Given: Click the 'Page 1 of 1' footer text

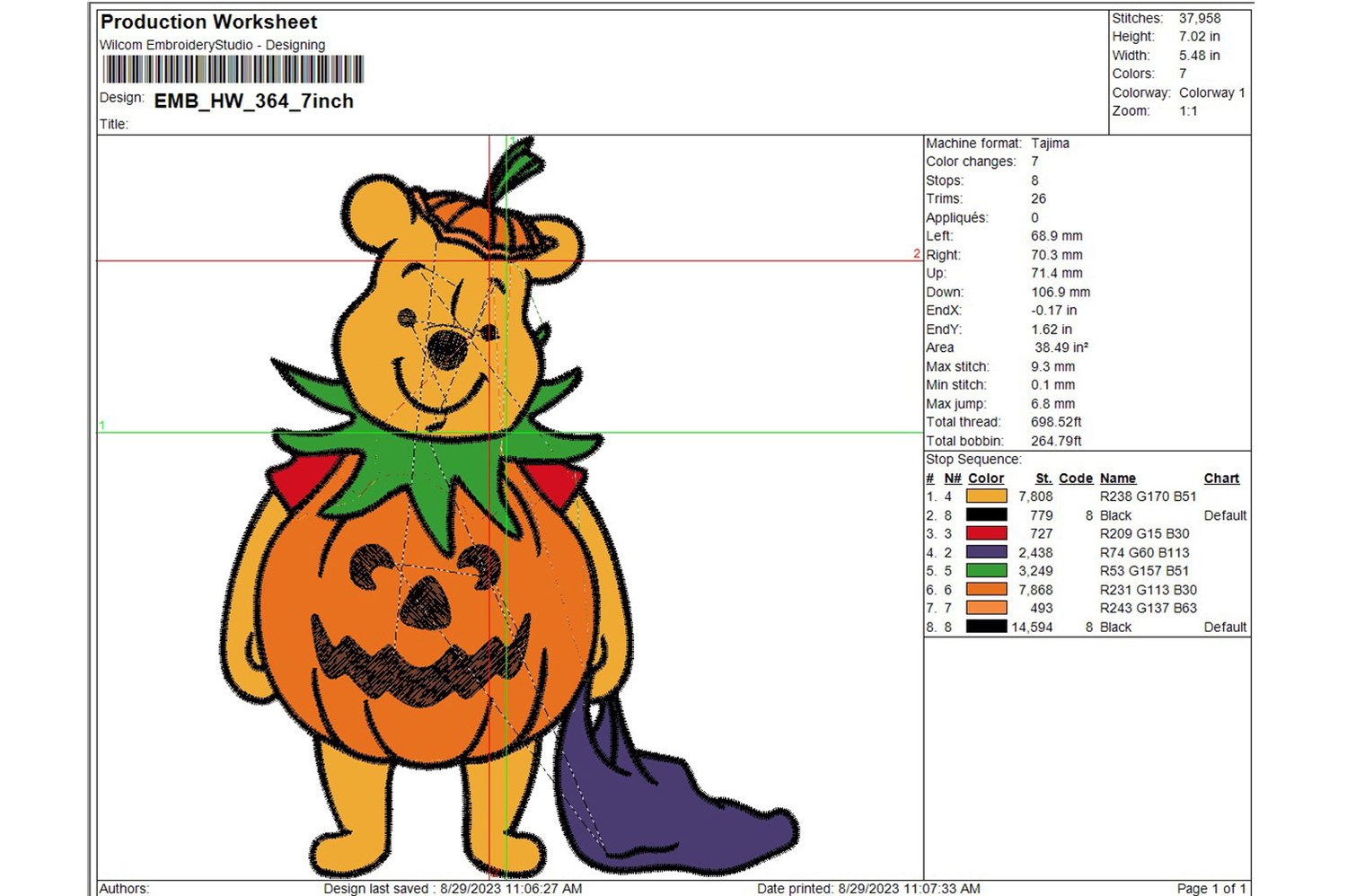Looking at the screenshot, I should tap(1211, 888).
